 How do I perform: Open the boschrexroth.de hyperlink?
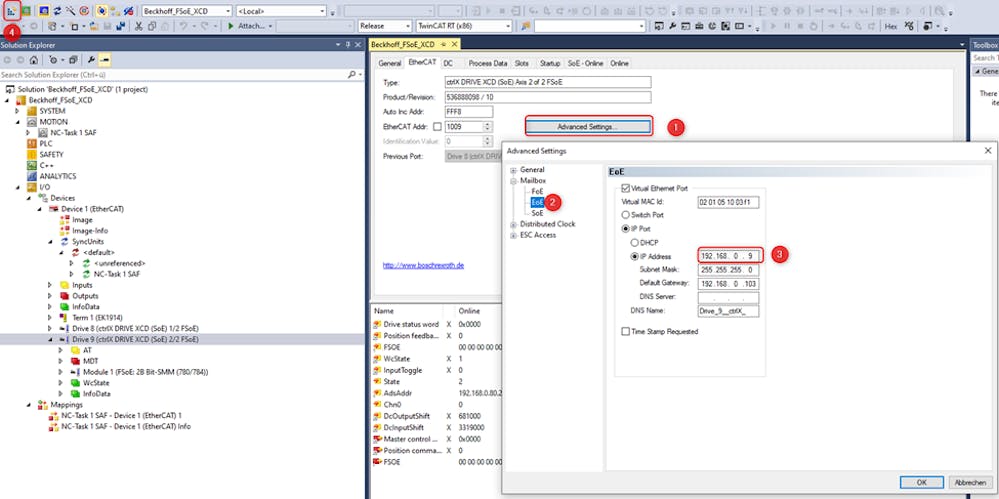423,265
